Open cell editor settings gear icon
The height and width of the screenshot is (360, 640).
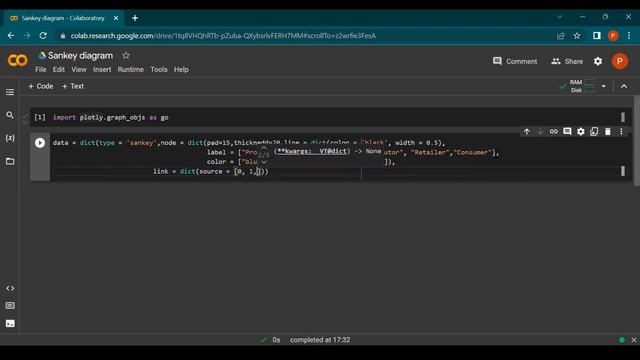point(581,131)
